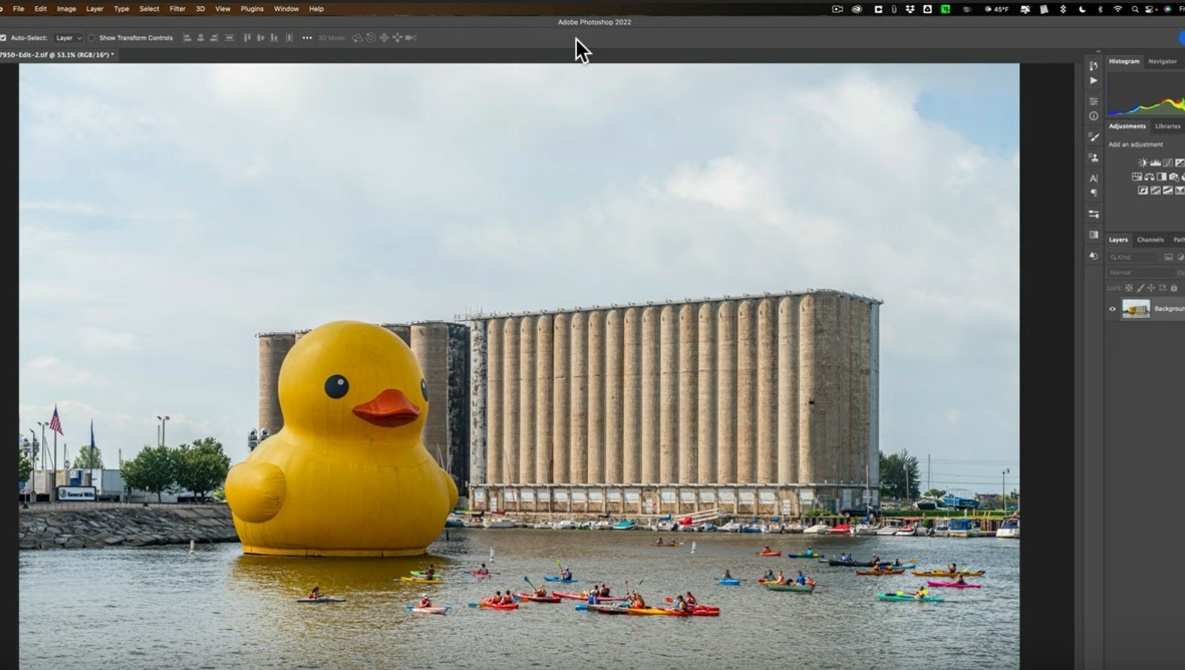
Task: Add a Levels adjustment from Adjustments panel
Action: tap(1156, 162)
